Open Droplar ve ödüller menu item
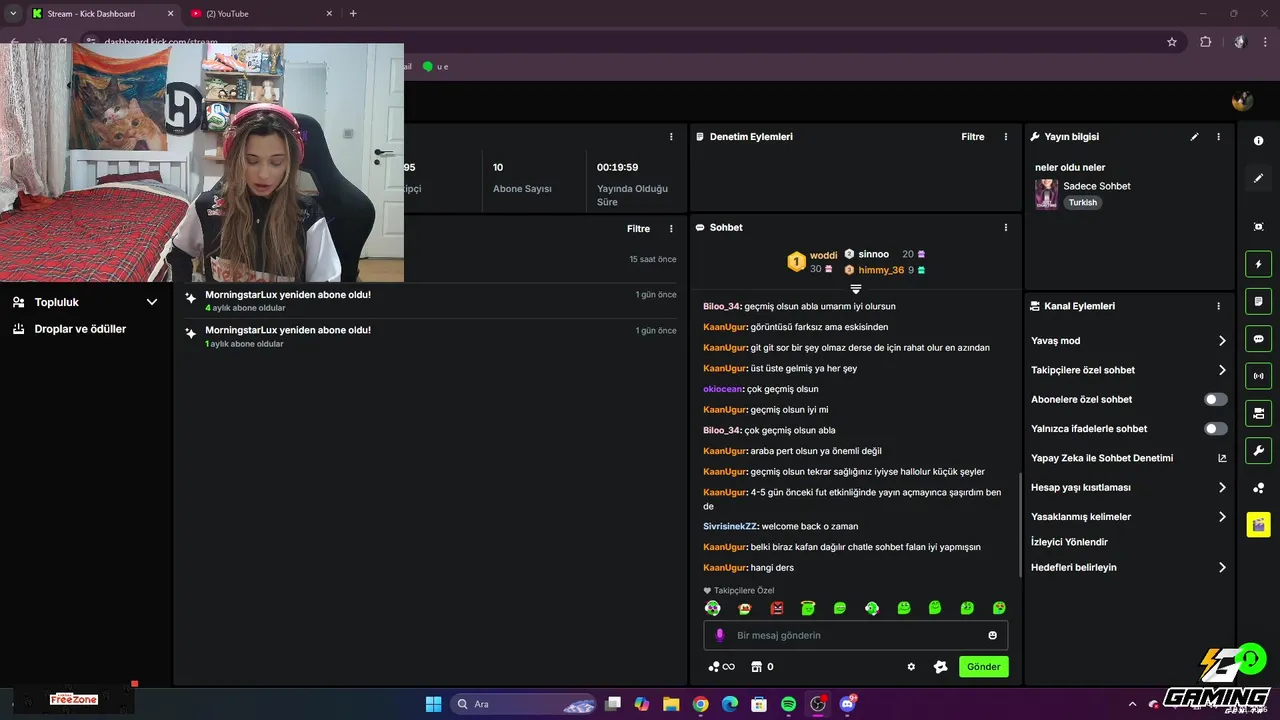The image size is (1280, 720). [80, 329]
